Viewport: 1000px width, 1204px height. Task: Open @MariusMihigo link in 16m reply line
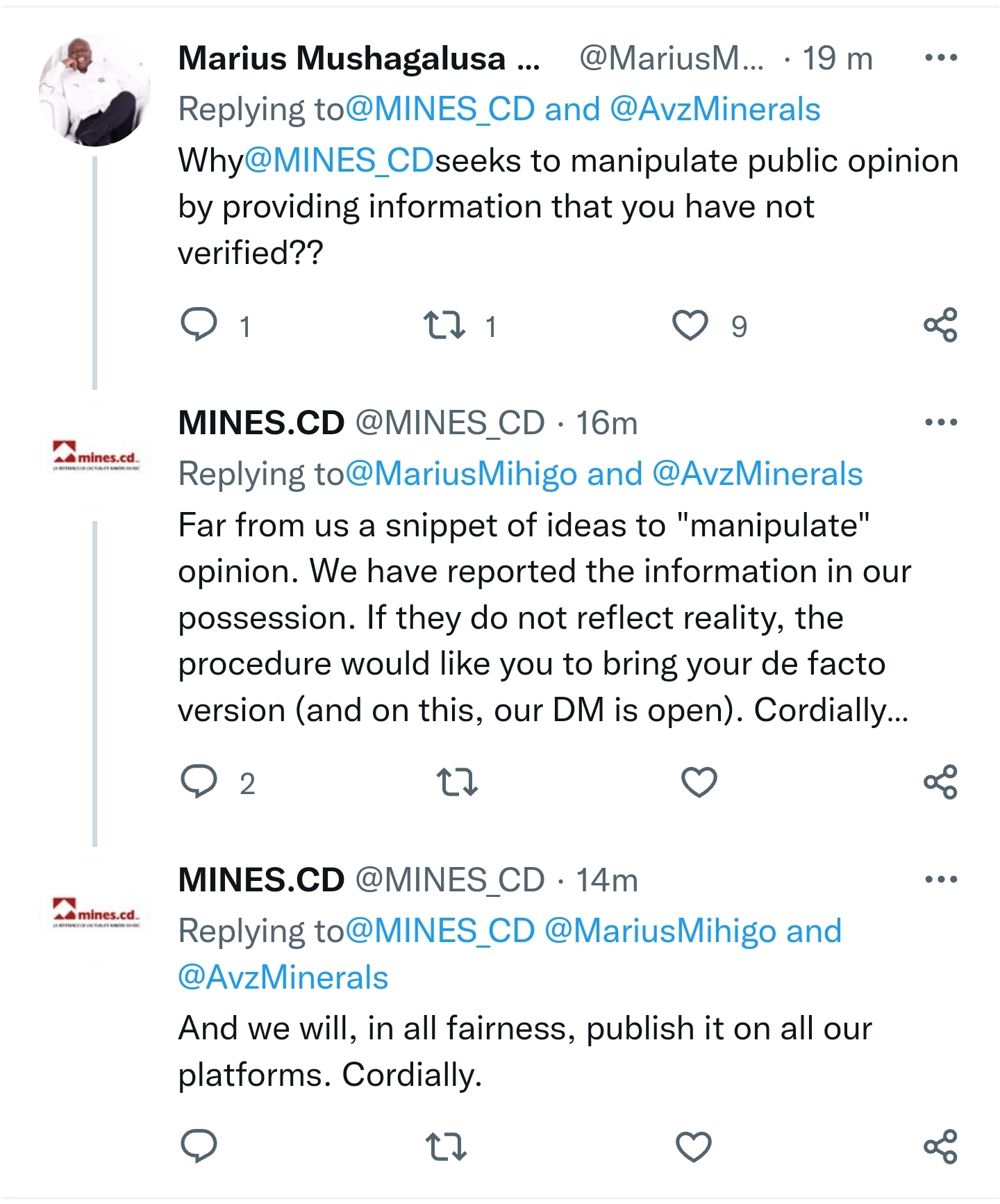pos(461,475)
